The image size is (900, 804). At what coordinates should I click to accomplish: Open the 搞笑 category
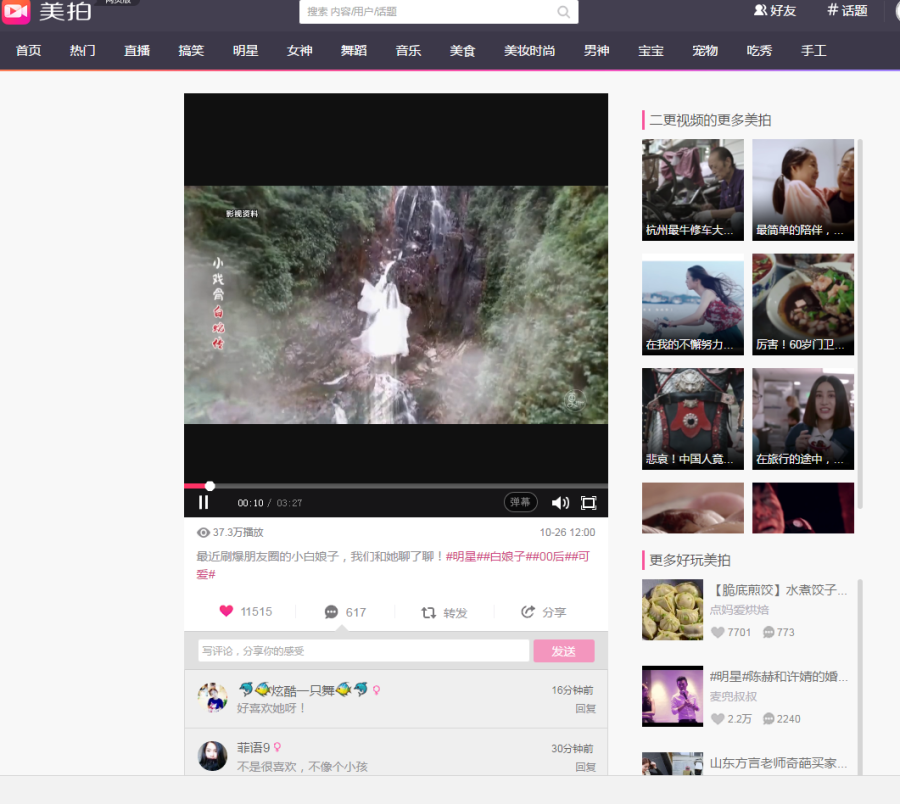[x=191, y=51]
